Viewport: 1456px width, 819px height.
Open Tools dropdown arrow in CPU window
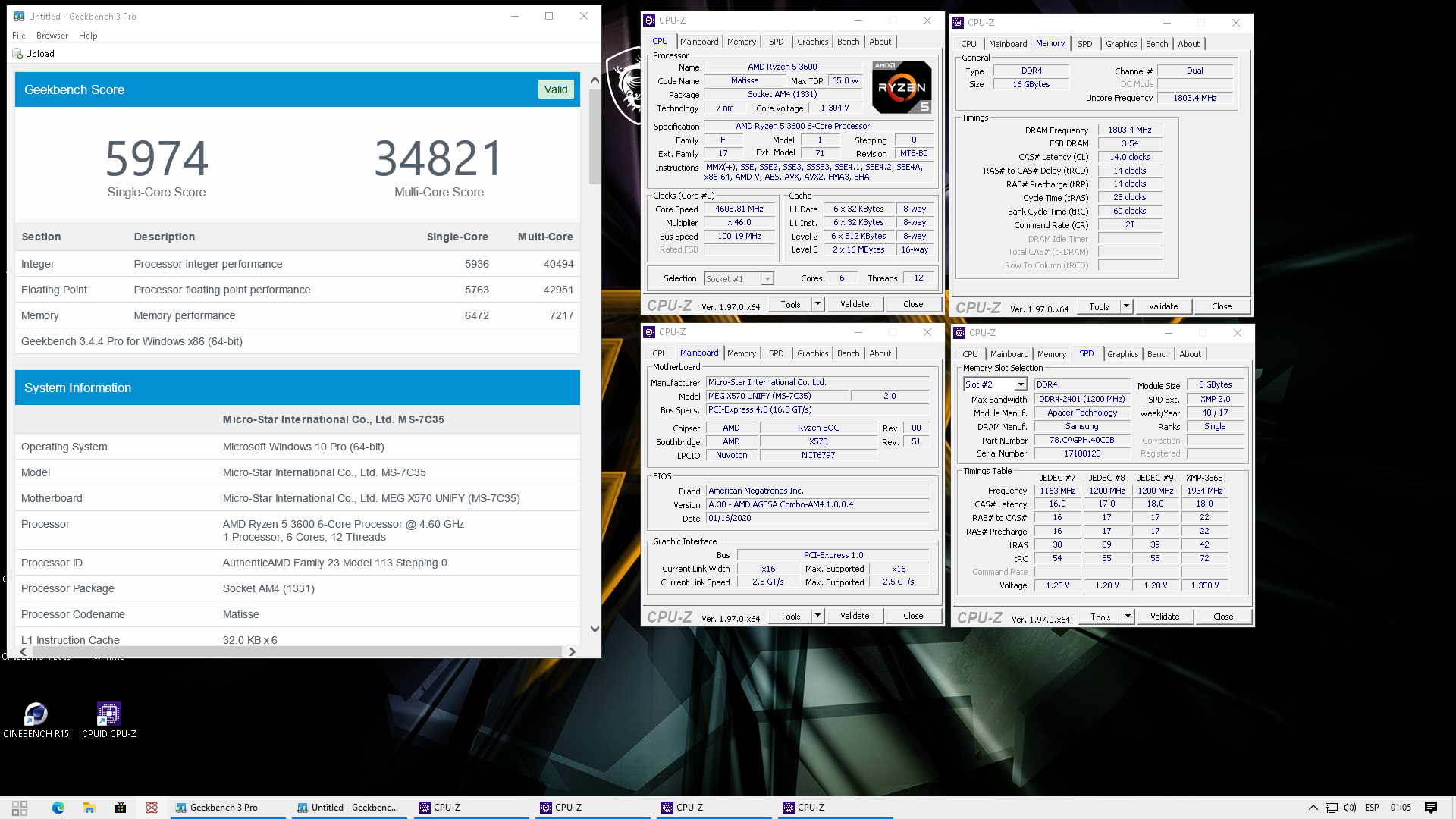coord(817,304)
